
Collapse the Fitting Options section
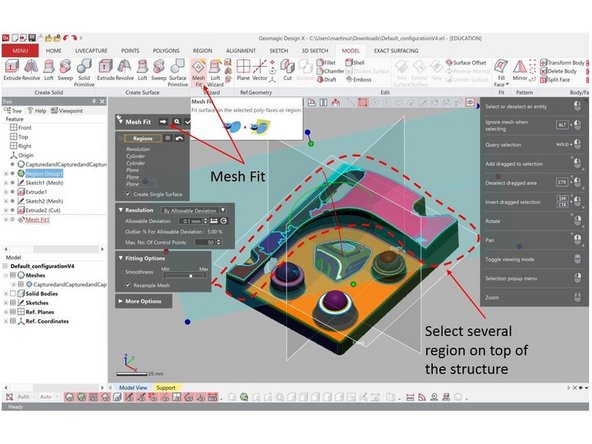coord(121,258)
